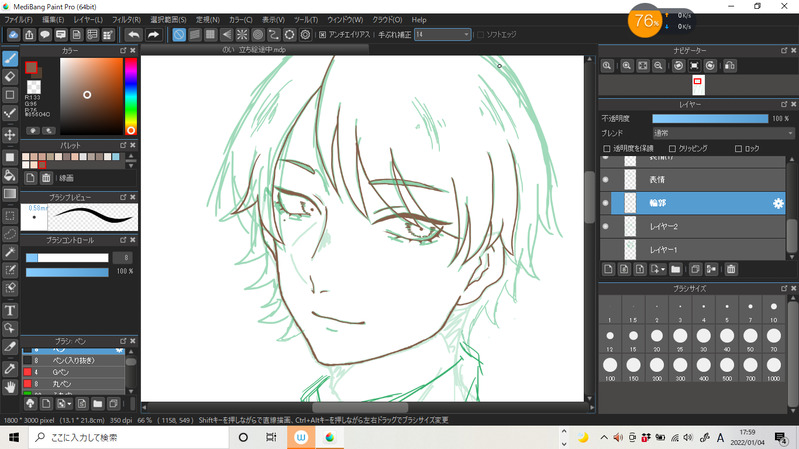This screenshot has height=449, width=799.
Task: Undock the パレット panel
Action: 123,145
